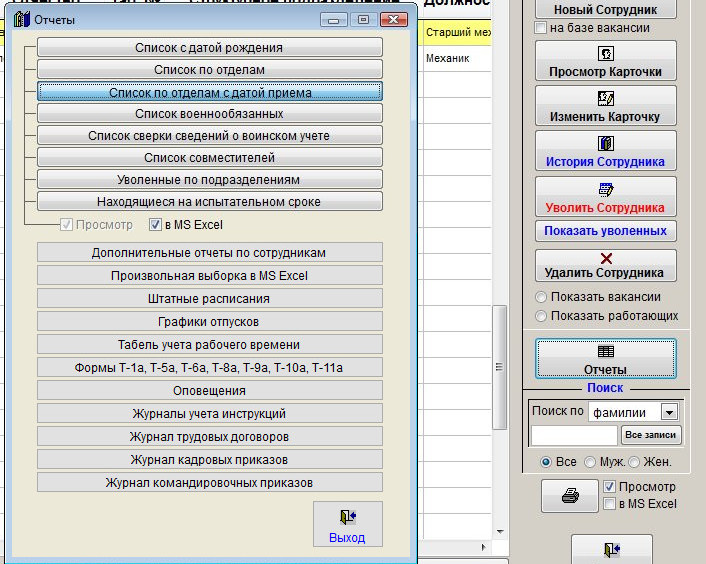Open Список с датой рождения report
The image size is (706, 564).
pos(210,47)
